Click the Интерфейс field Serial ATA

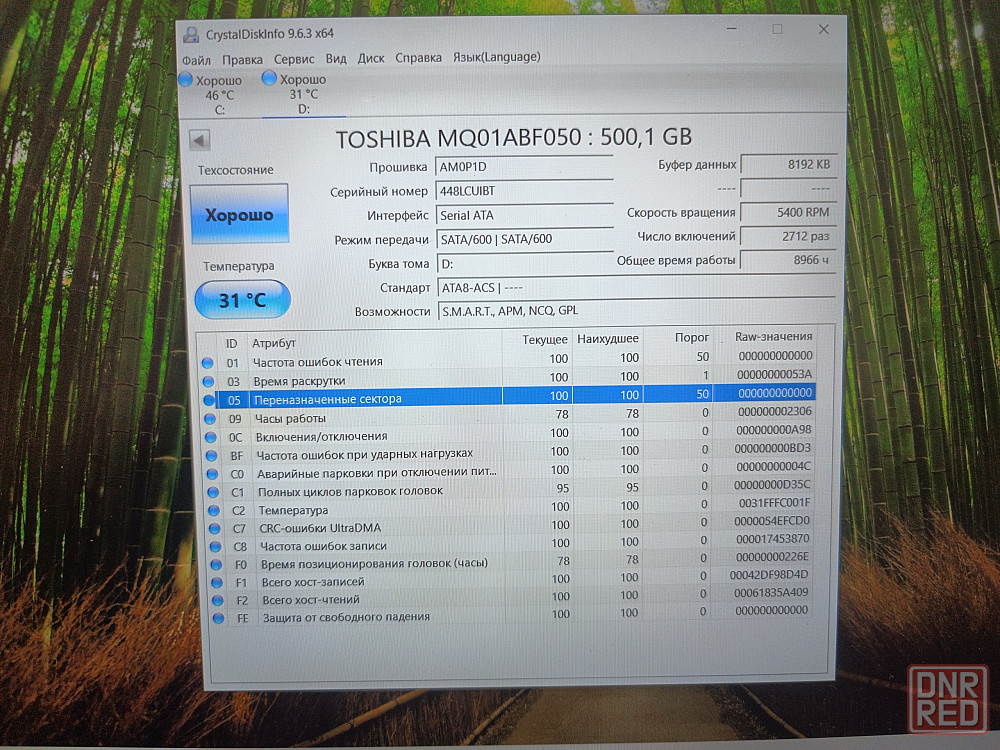tap(525, 215)
